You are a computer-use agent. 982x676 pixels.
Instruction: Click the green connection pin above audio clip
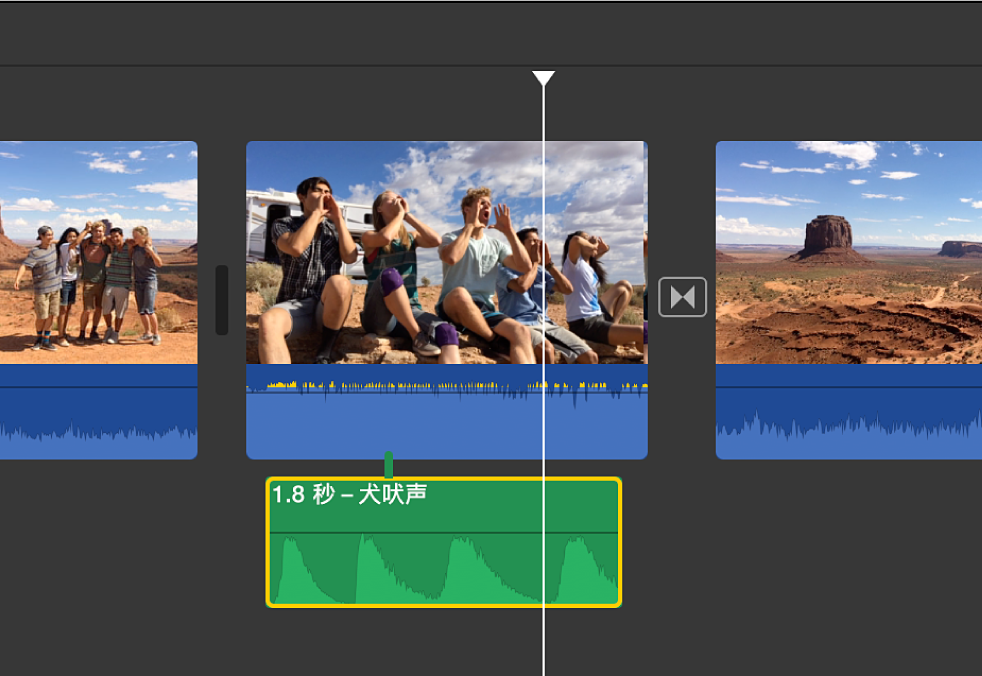coord(388,464)
